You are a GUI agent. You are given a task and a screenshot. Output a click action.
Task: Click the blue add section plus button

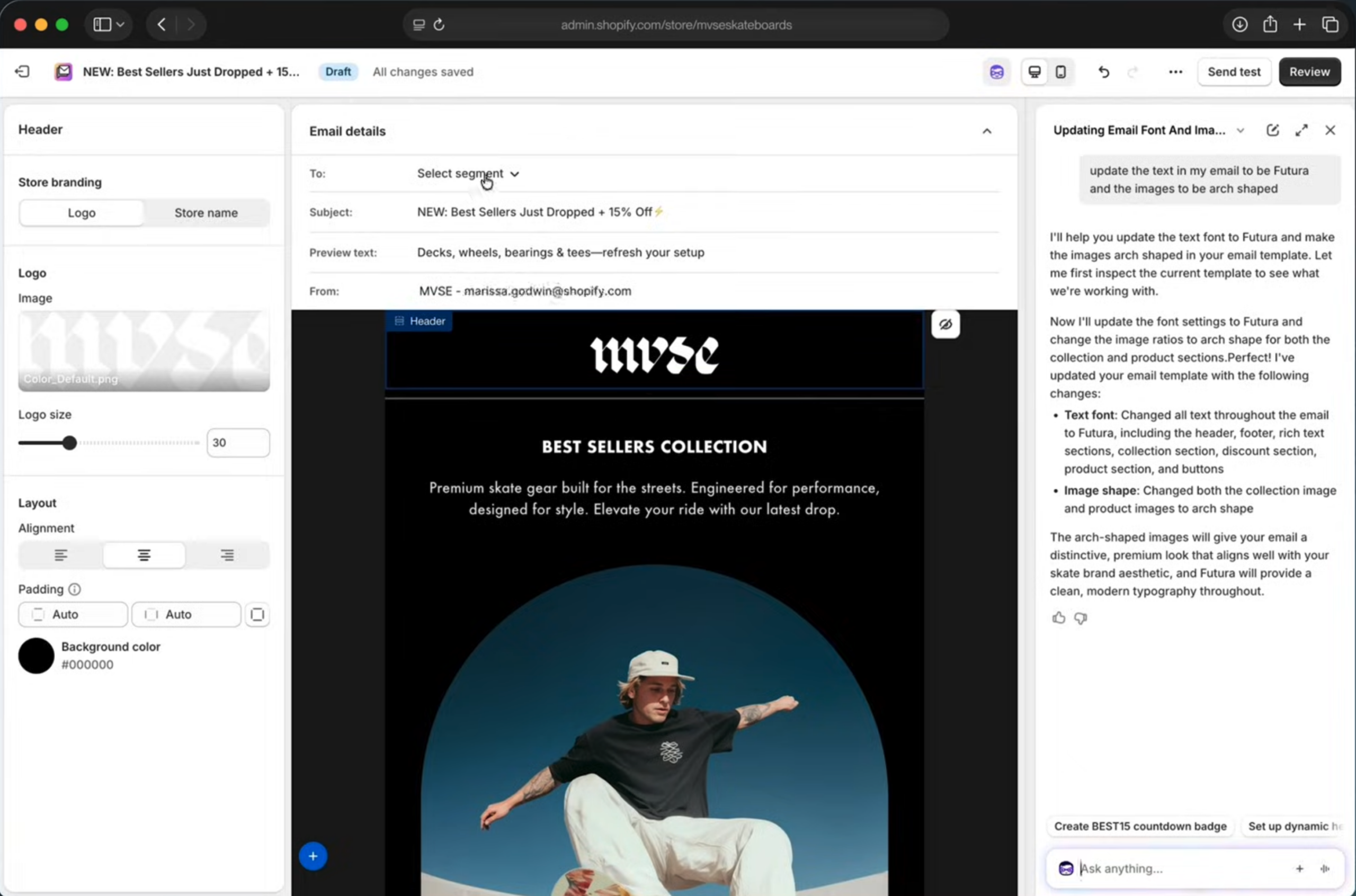coord(313,856)
